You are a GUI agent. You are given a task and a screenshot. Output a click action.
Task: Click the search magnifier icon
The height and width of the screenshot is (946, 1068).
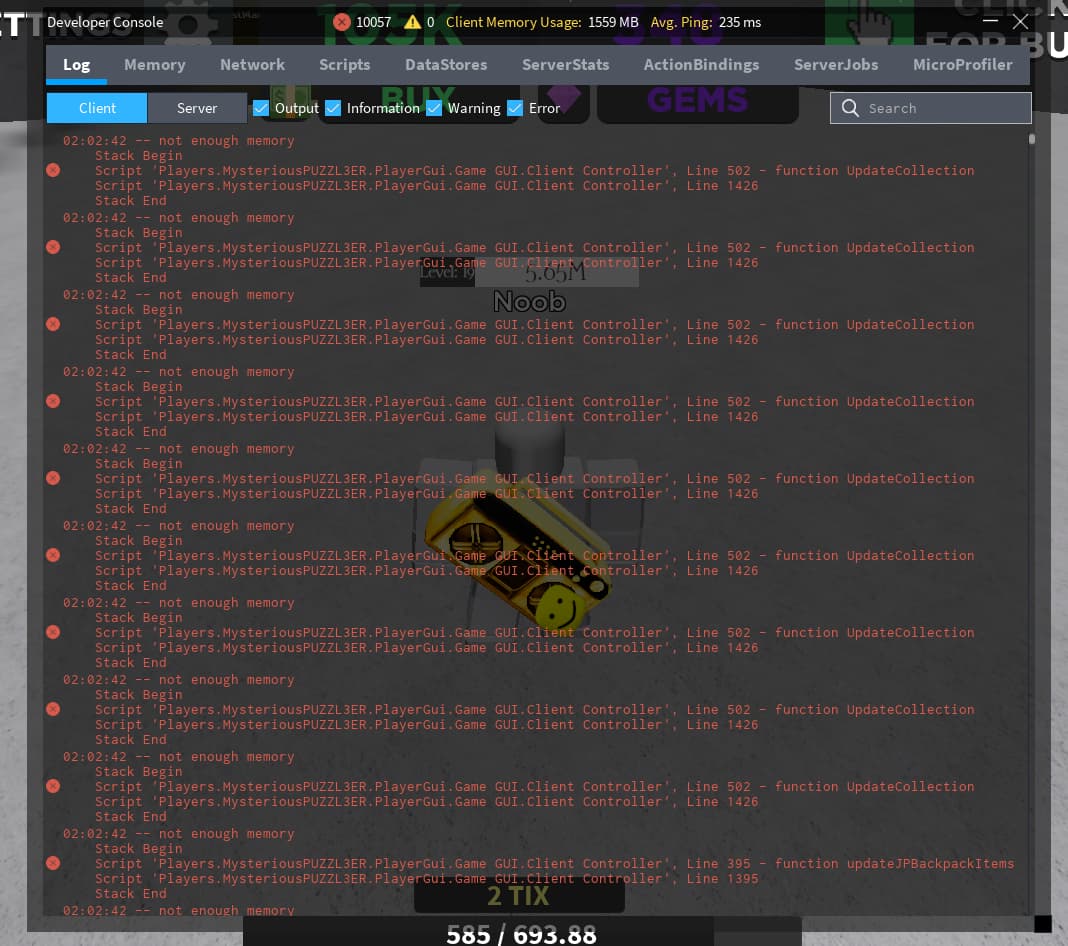tap(849, 108)
